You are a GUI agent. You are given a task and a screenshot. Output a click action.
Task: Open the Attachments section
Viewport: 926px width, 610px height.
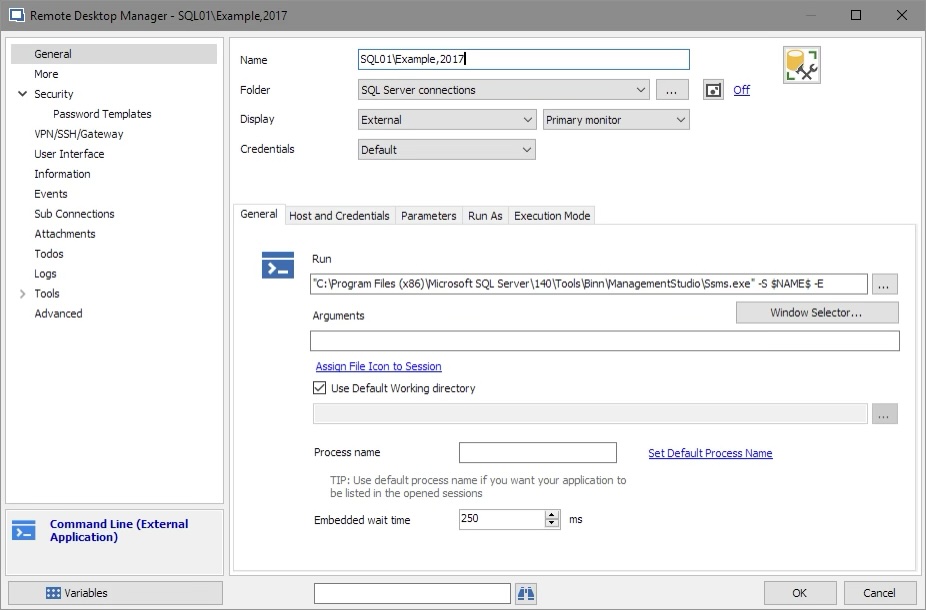(65, 234)
